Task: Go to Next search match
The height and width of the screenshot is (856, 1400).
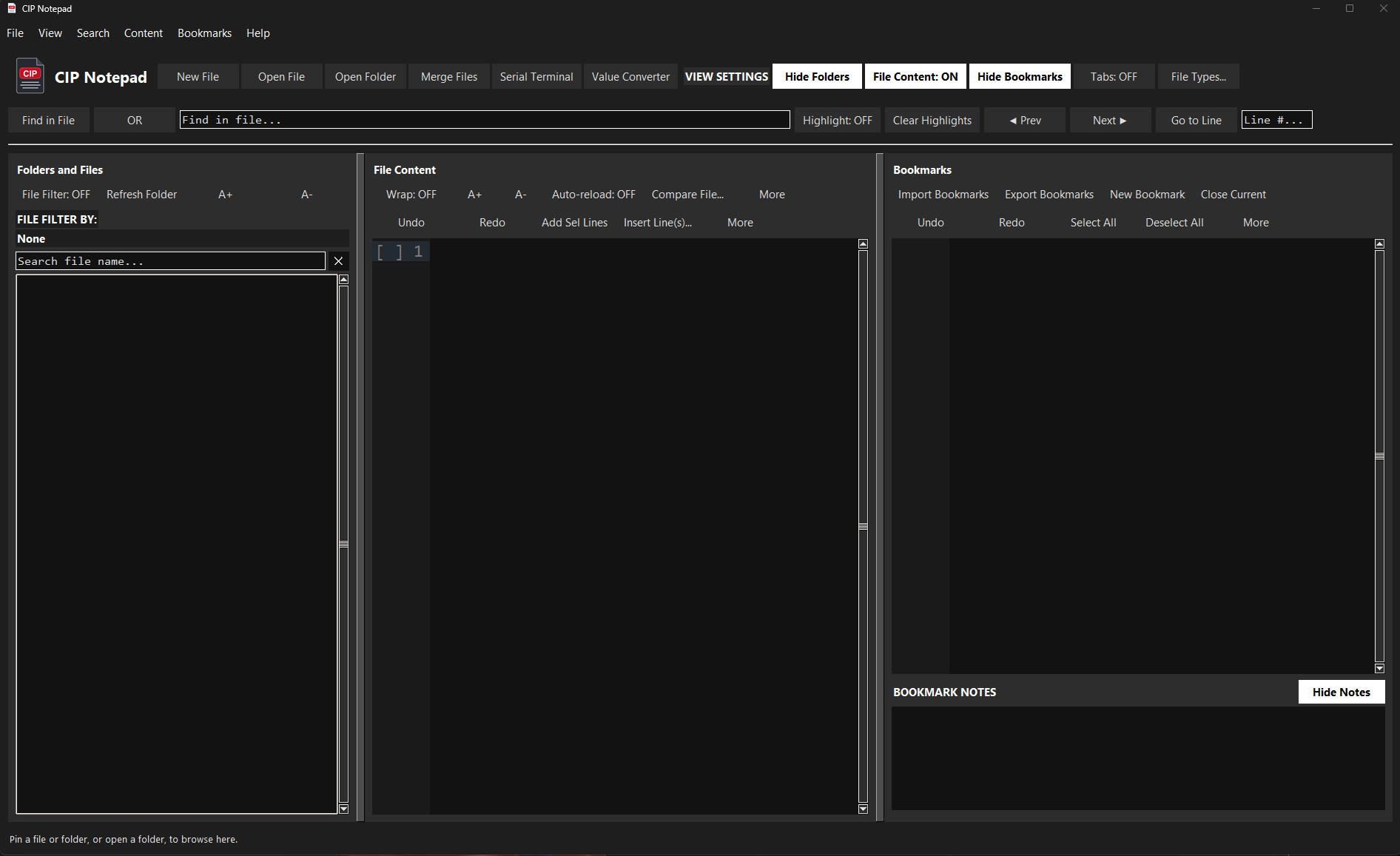Action: click(1111, 121)
